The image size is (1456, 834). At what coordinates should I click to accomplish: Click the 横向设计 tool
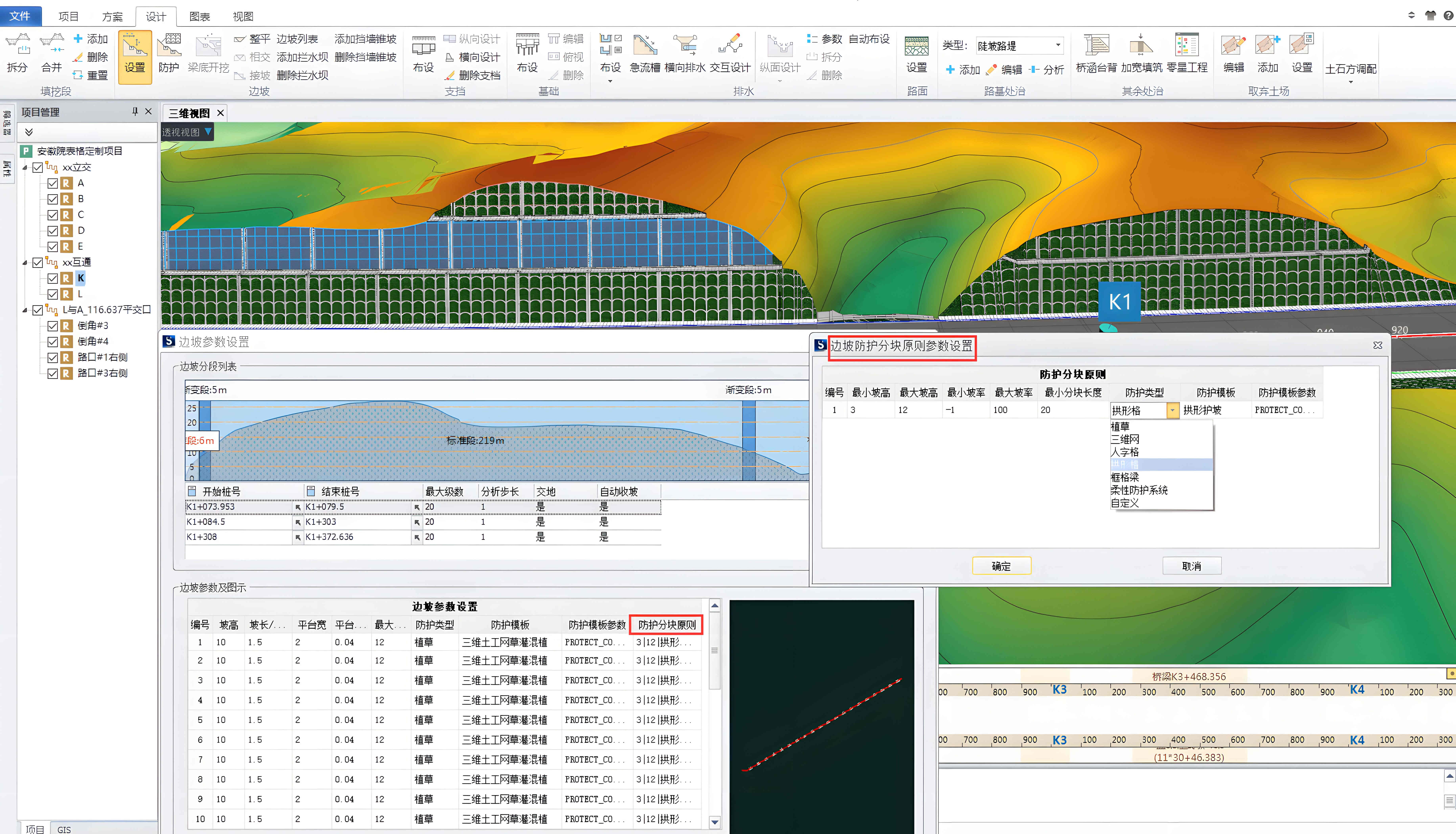473,57
